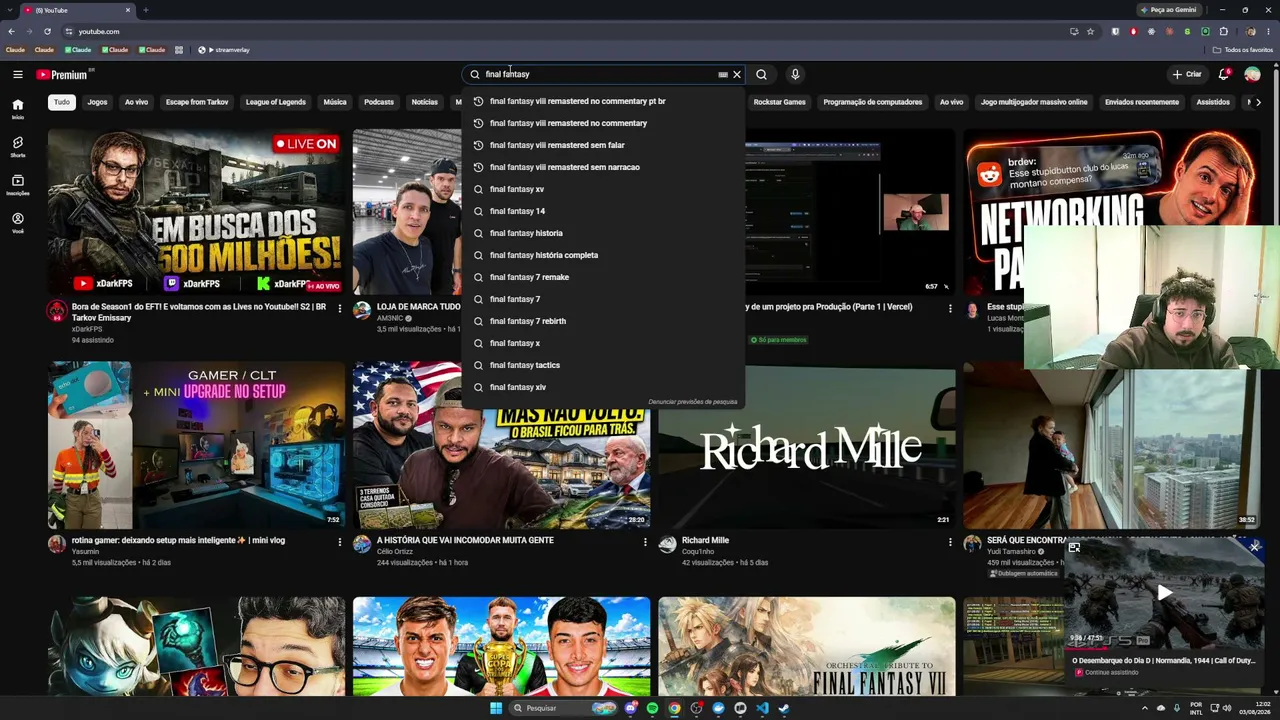Open Visual Studio Code from the taskbar
Image resolution: width=1280 pixels, height=720 pixels.
click(x=762, y=708)
